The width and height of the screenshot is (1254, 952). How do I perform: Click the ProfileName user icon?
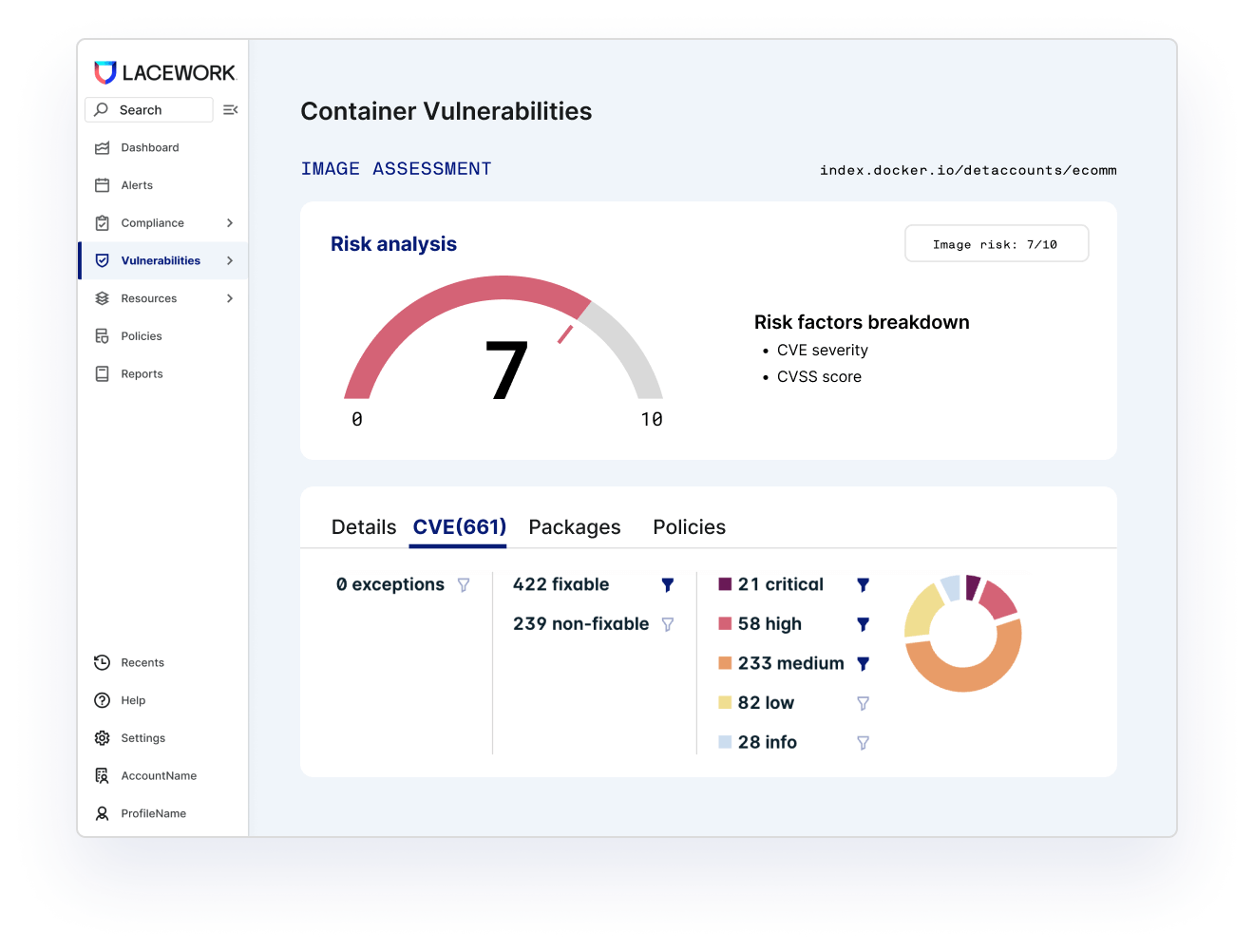(103, 814)
